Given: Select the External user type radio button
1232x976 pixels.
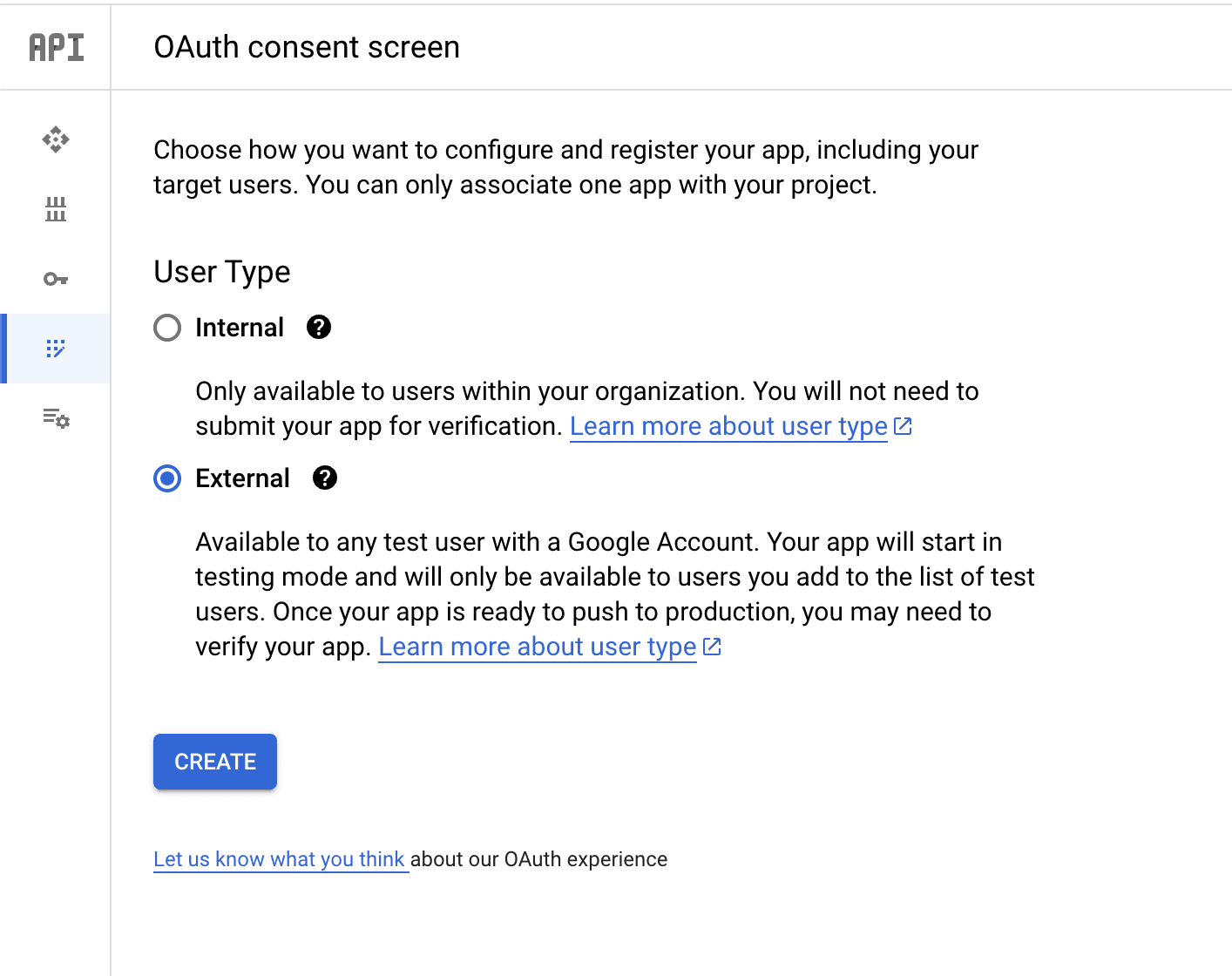Looking at the screenshot, I should click(x=166, y=478).
